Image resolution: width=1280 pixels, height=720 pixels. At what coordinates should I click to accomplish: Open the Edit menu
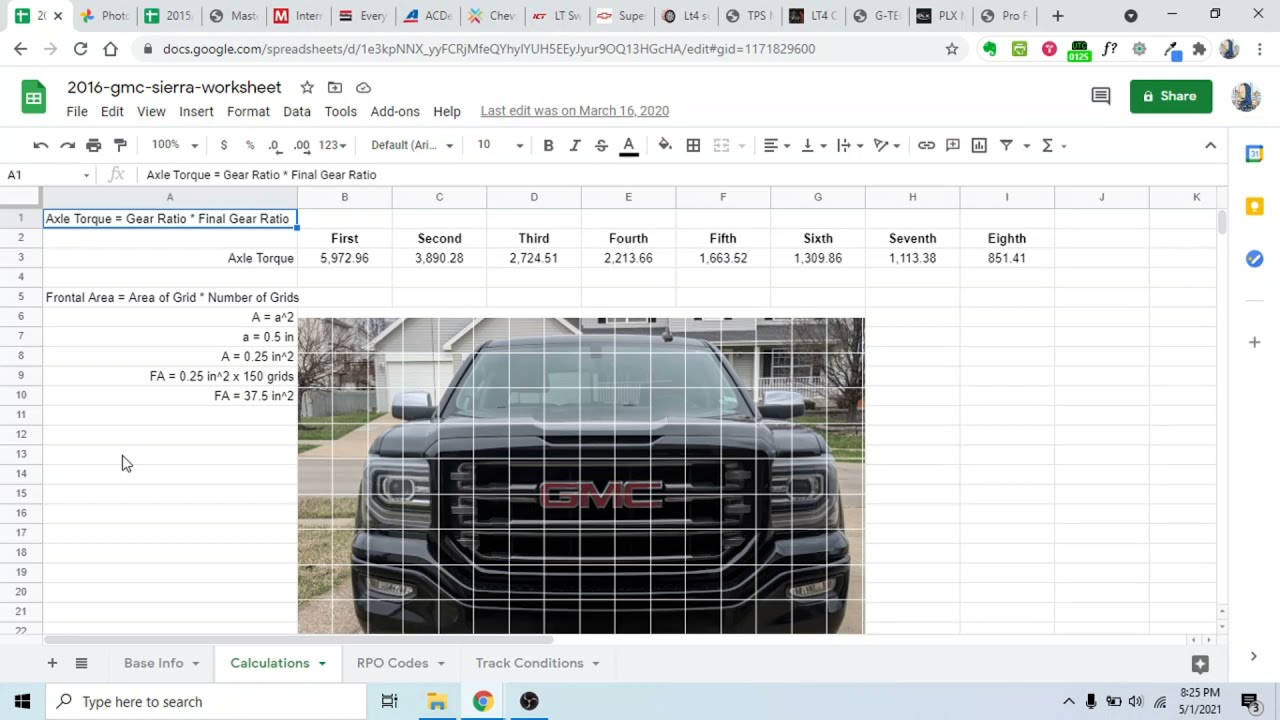coord(112,111)
